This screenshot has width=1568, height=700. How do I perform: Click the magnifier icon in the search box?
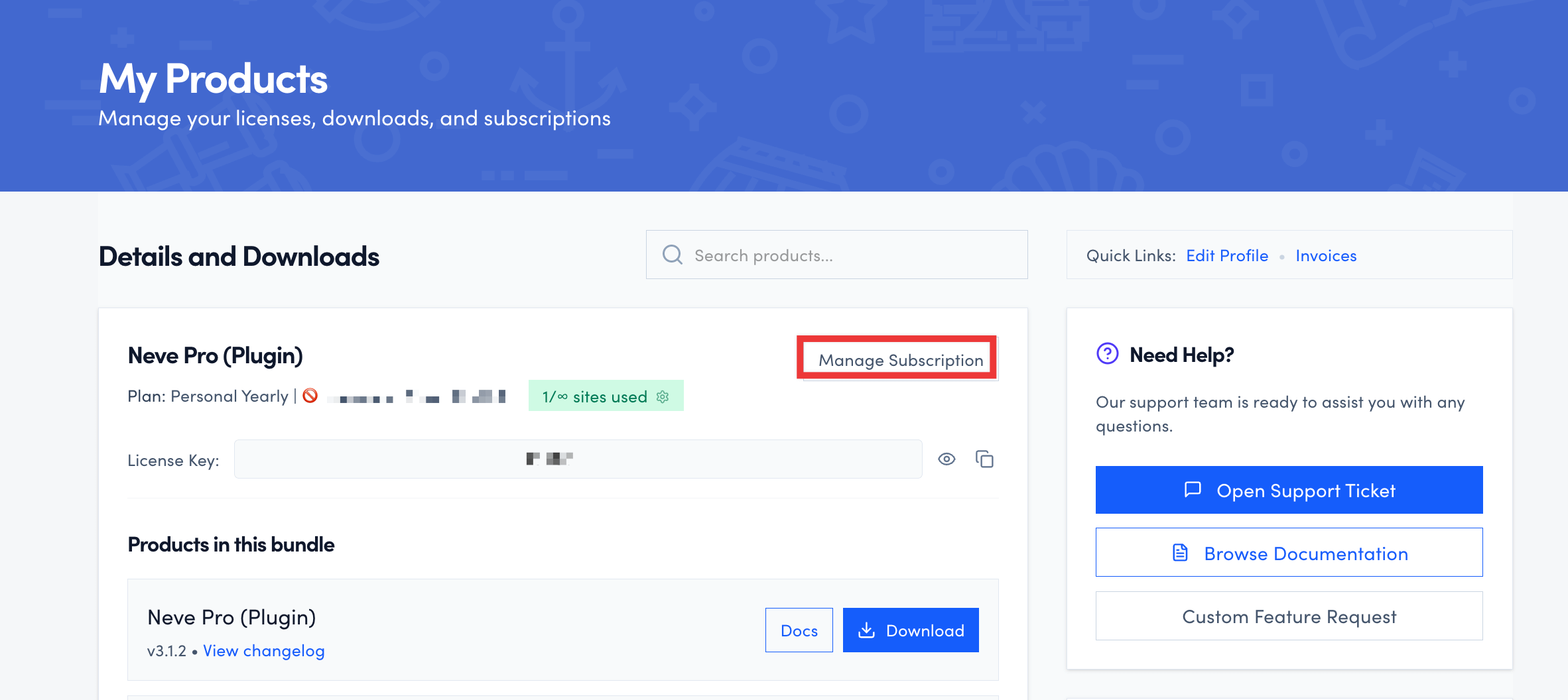(x=672, y=255)
